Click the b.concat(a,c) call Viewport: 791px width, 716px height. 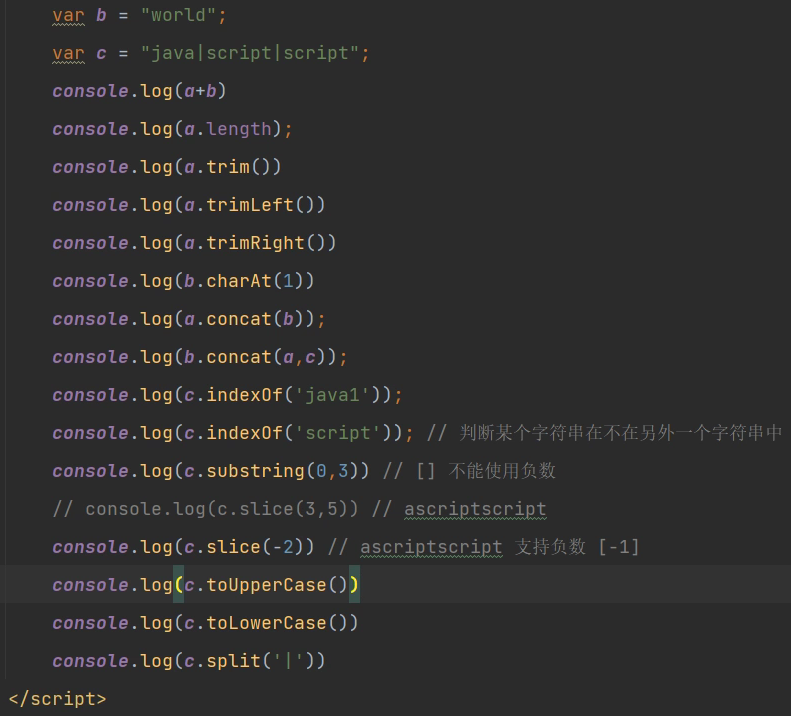tap(255, 357)
